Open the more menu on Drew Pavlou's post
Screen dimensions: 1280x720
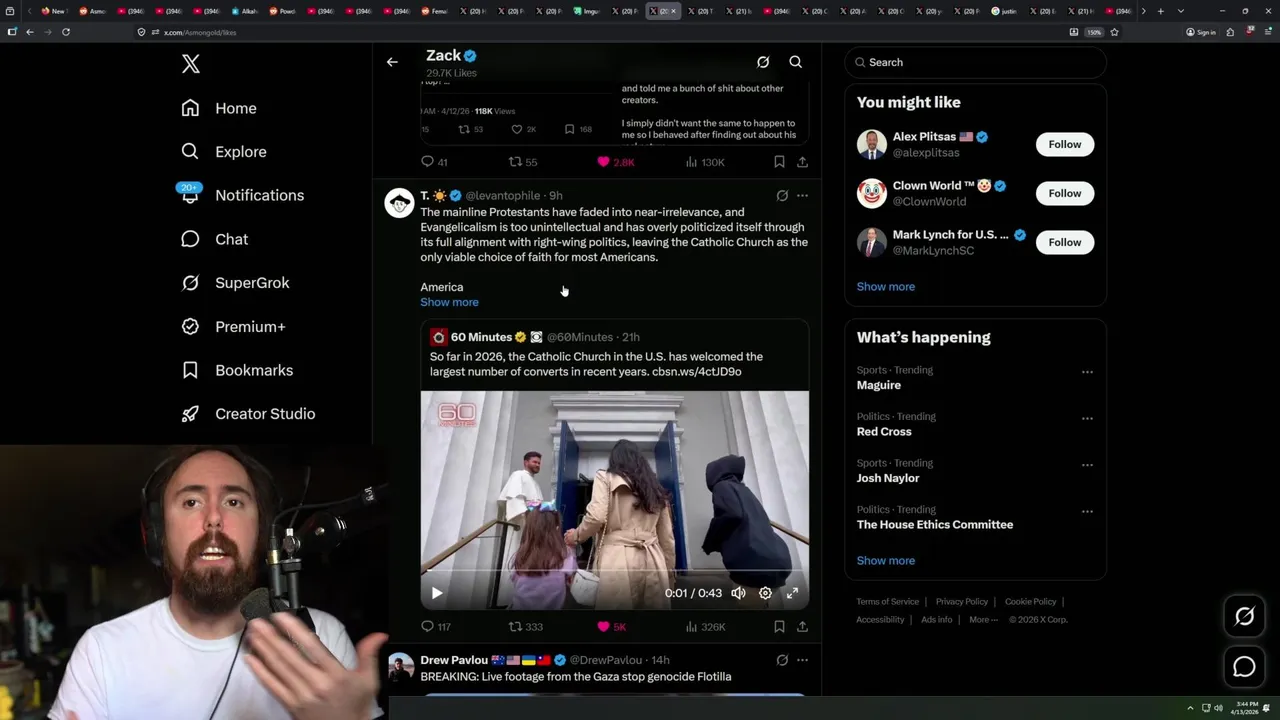pos(802,660)
